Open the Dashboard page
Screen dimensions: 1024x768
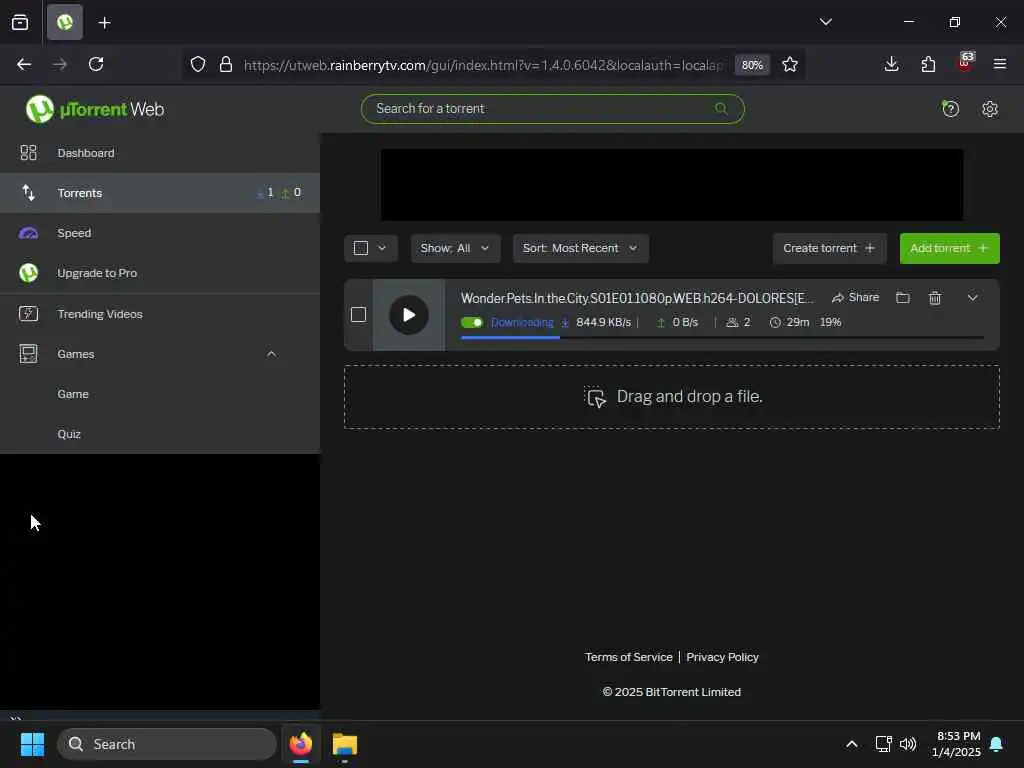point(160,153)
